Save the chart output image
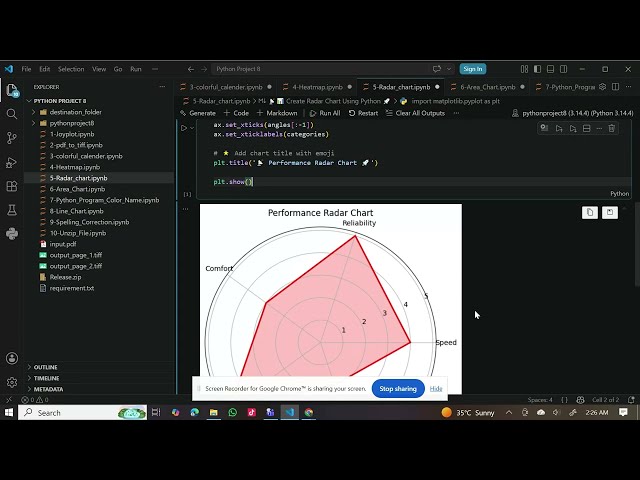The image size is (640, 480). click(x=610, y=212)
